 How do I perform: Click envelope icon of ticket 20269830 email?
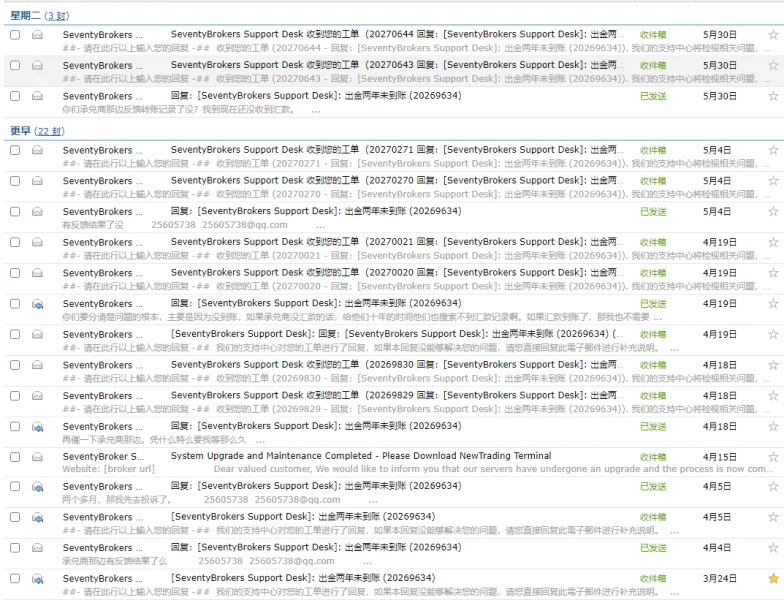[x=37, y=365]
